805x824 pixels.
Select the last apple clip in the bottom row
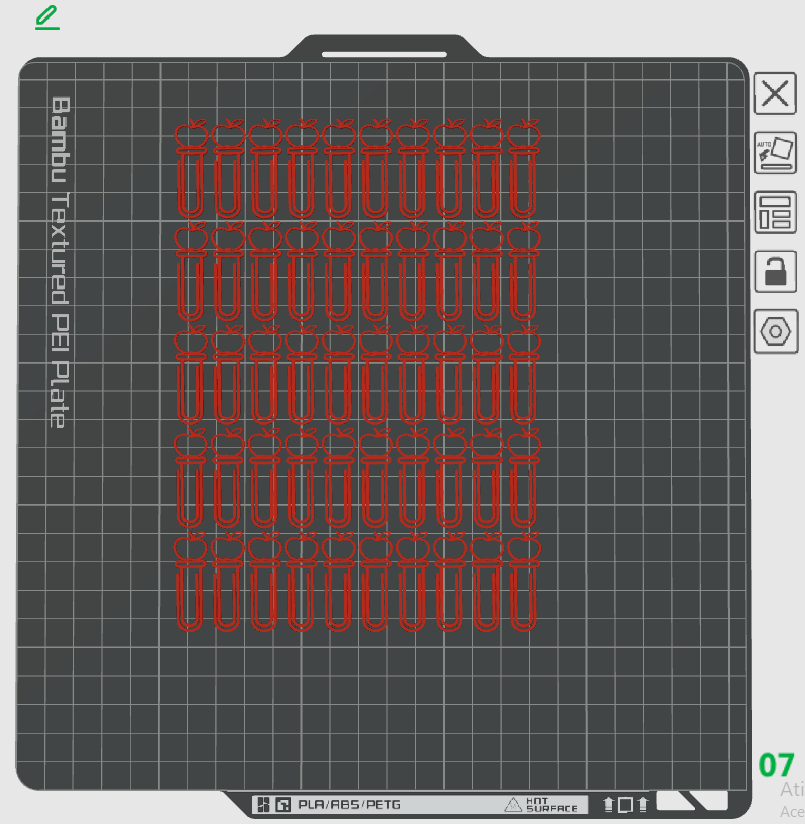coord(523,581)
